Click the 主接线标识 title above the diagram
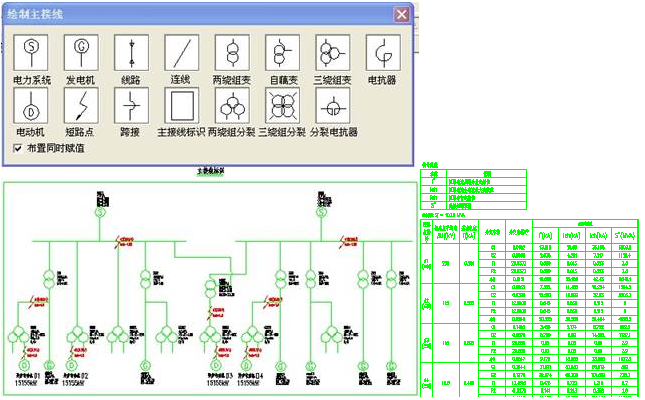 pos(211,170)
